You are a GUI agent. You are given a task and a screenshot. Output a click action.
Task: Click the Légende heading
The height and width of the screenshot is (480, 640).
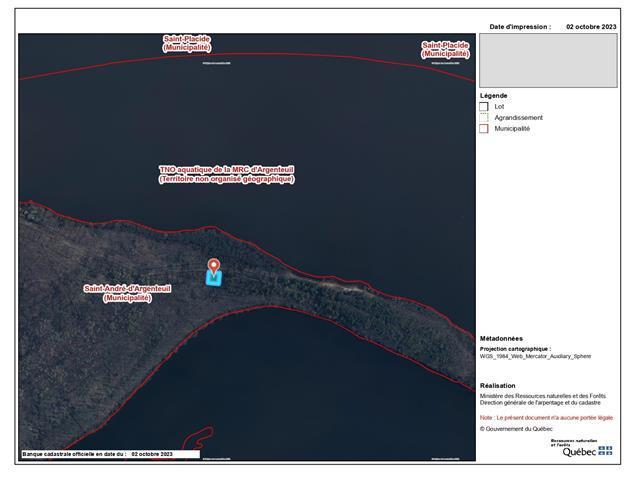(x=494, y=95)
